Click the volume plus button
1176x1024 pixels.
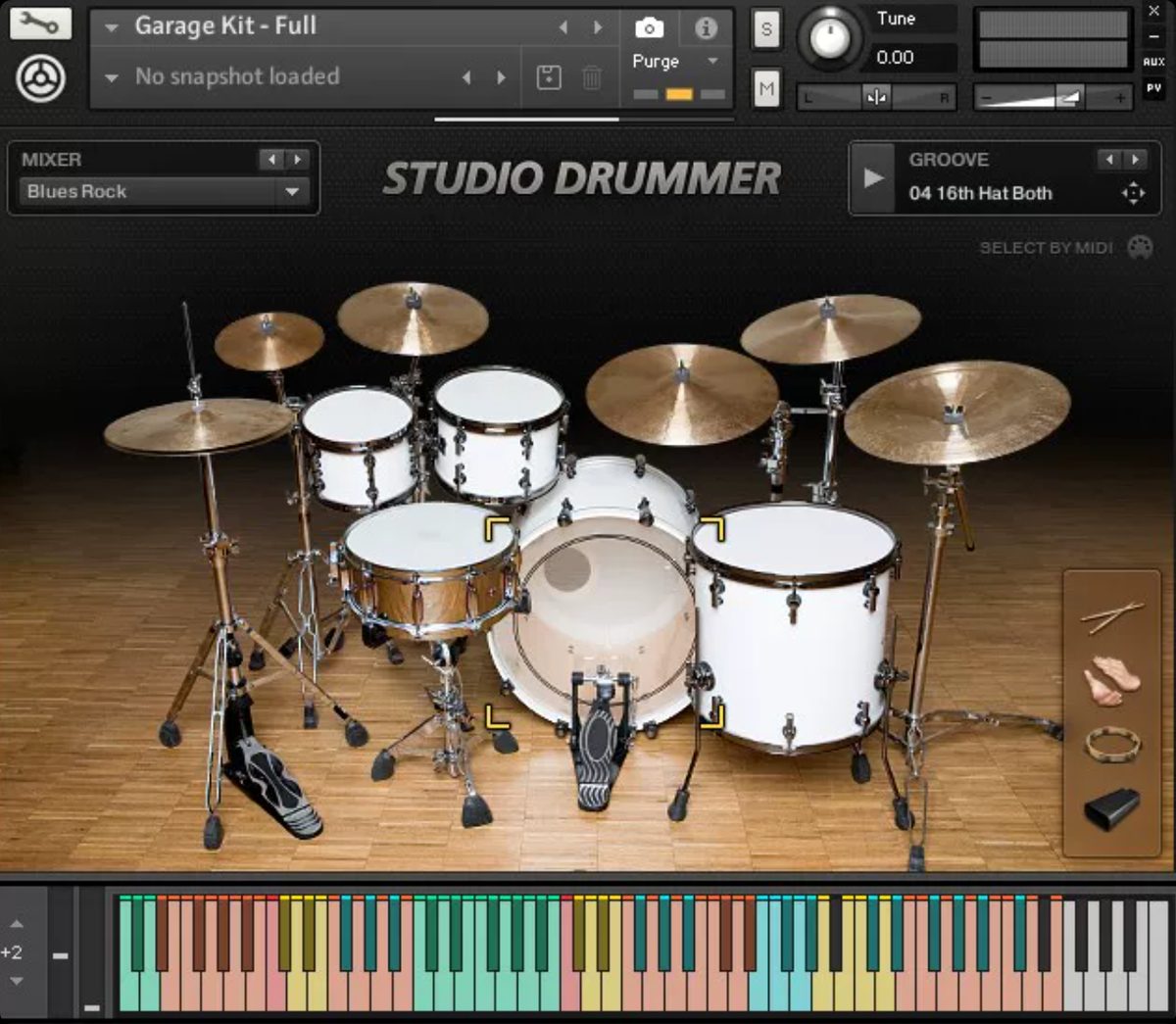click(x=1119, y=98)
